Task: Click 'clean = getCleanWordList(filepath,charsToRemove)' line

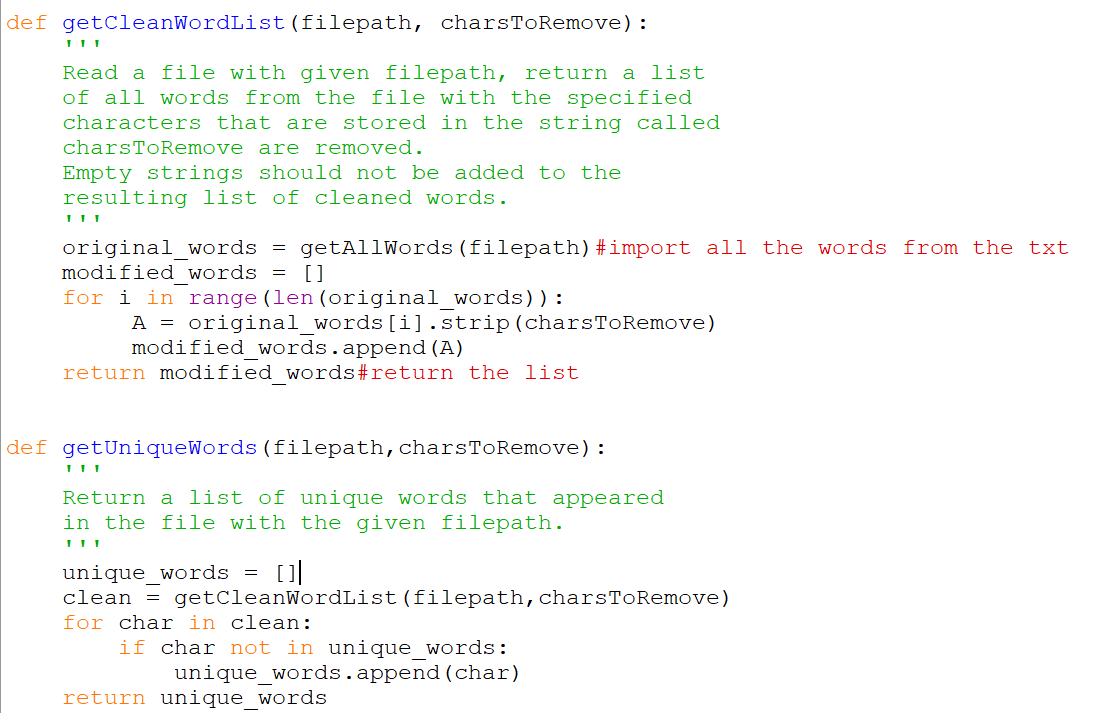Action: 396,597
